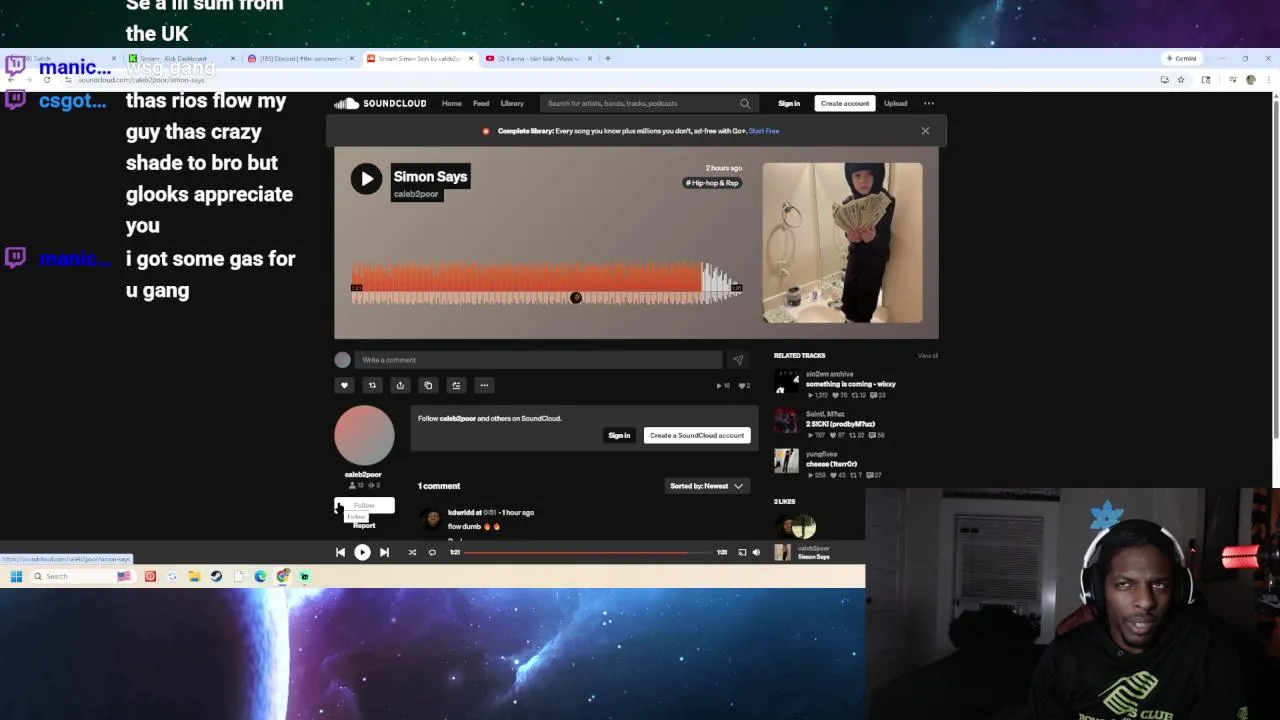Play the Simon Says track with the big play button
The height and width of the screenshot is (720, 1280).
[x=366, y=179]
